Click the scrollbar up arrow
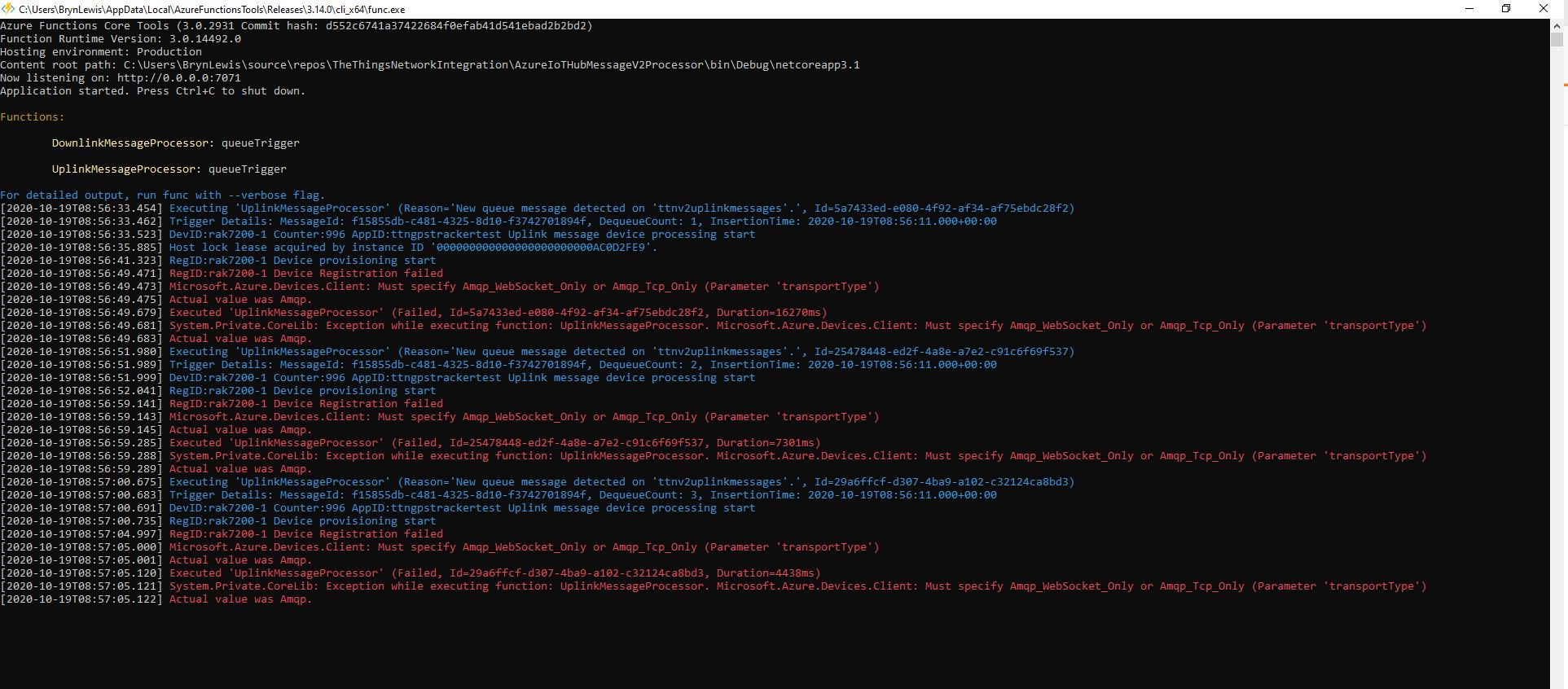The width and height of the screenshot is (1568, 689). click(x=1557, y=25)
